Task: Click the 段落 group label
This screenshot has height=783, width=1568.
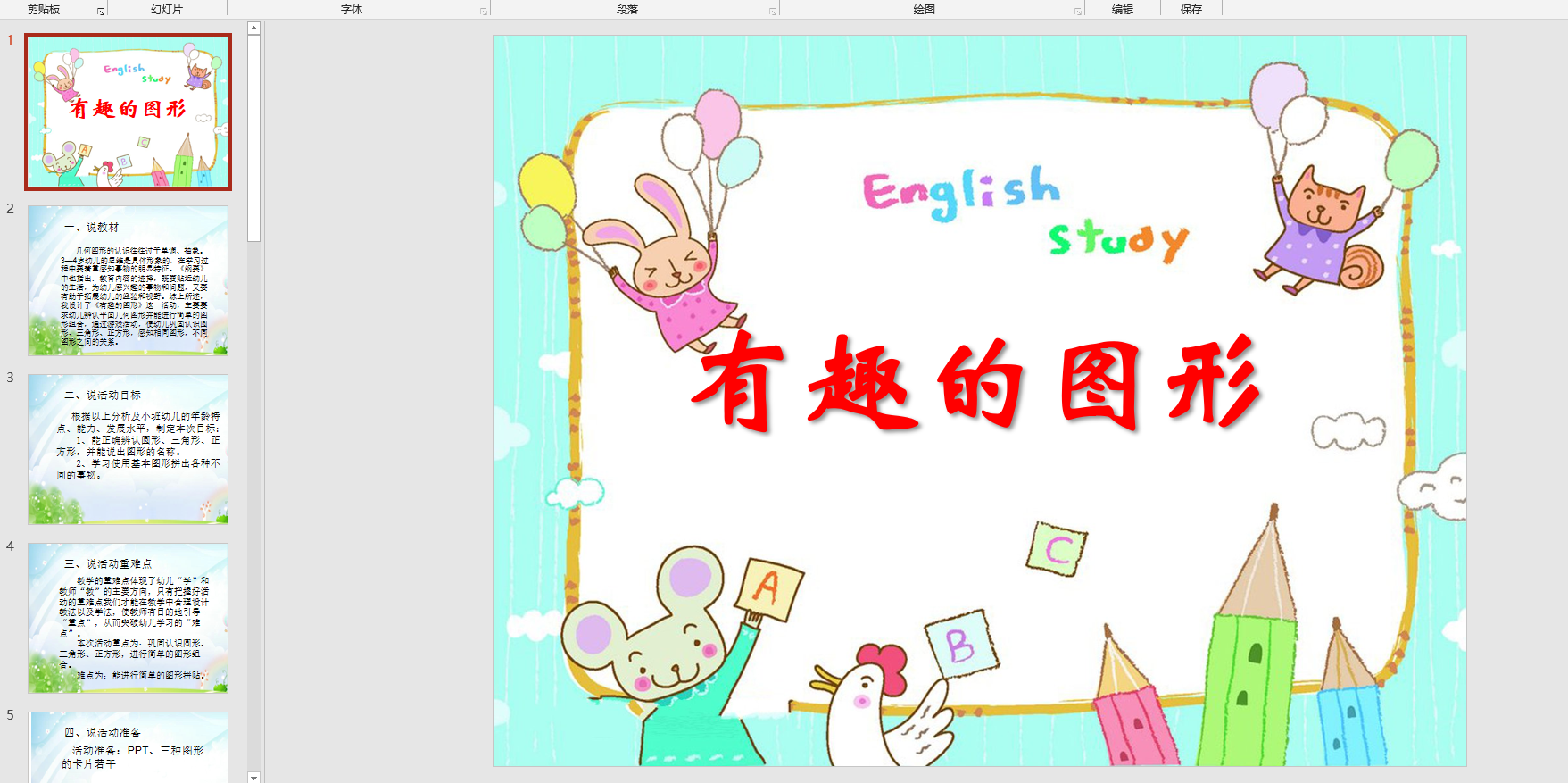Action: tap(627, 10)
